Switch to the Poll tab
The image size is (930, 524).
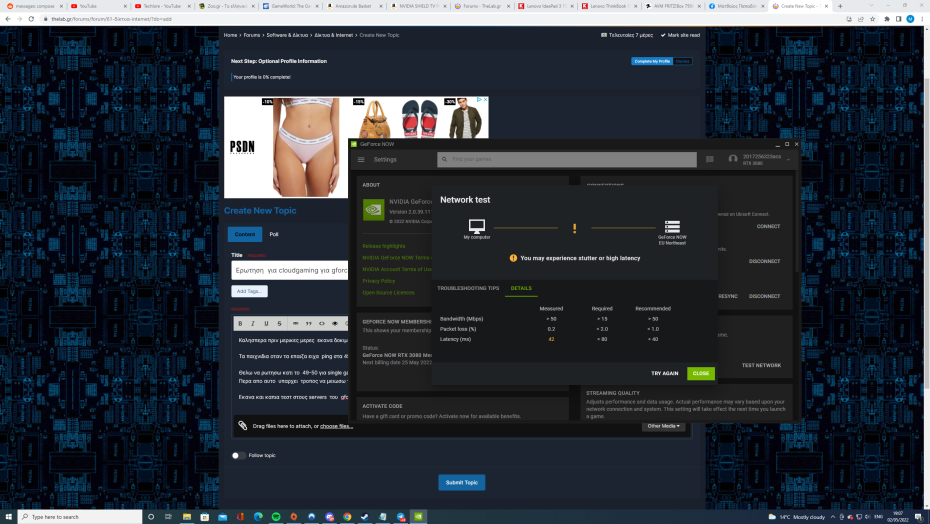pyautogui.click(x=273, y=234)
